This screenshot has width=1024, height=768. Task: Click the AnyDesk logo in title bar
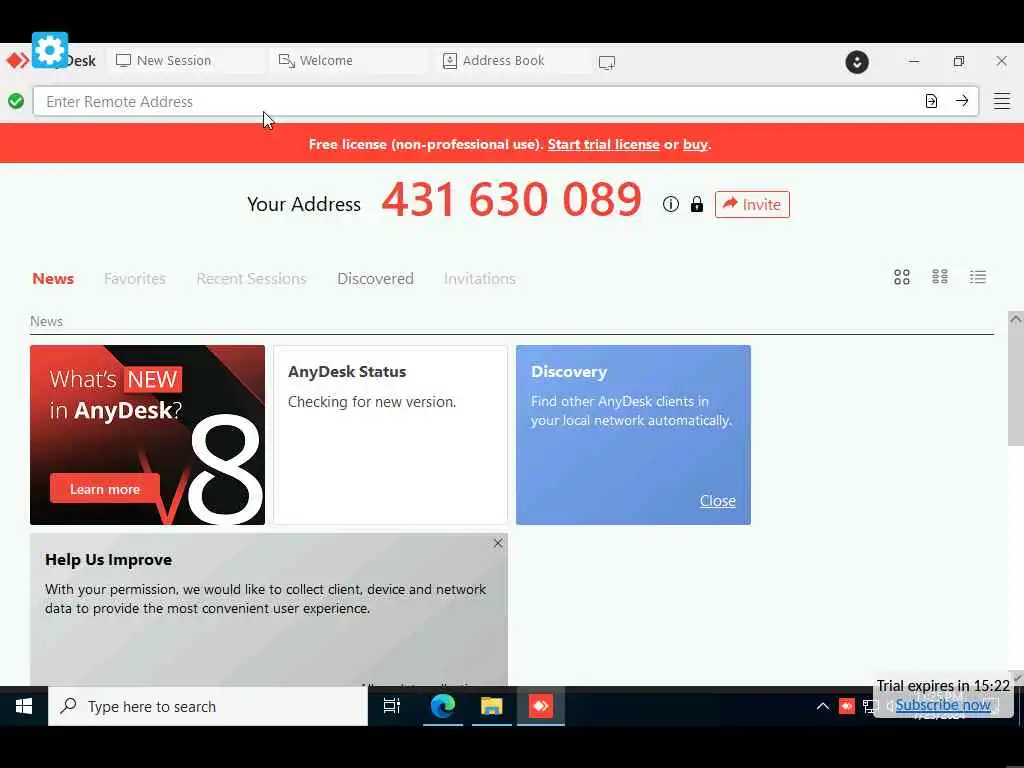tap(18, 61)
